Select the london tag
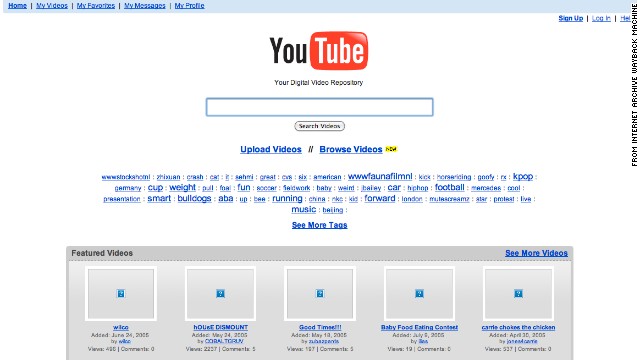This screenshot has height=360, width=640. point(412,199)
